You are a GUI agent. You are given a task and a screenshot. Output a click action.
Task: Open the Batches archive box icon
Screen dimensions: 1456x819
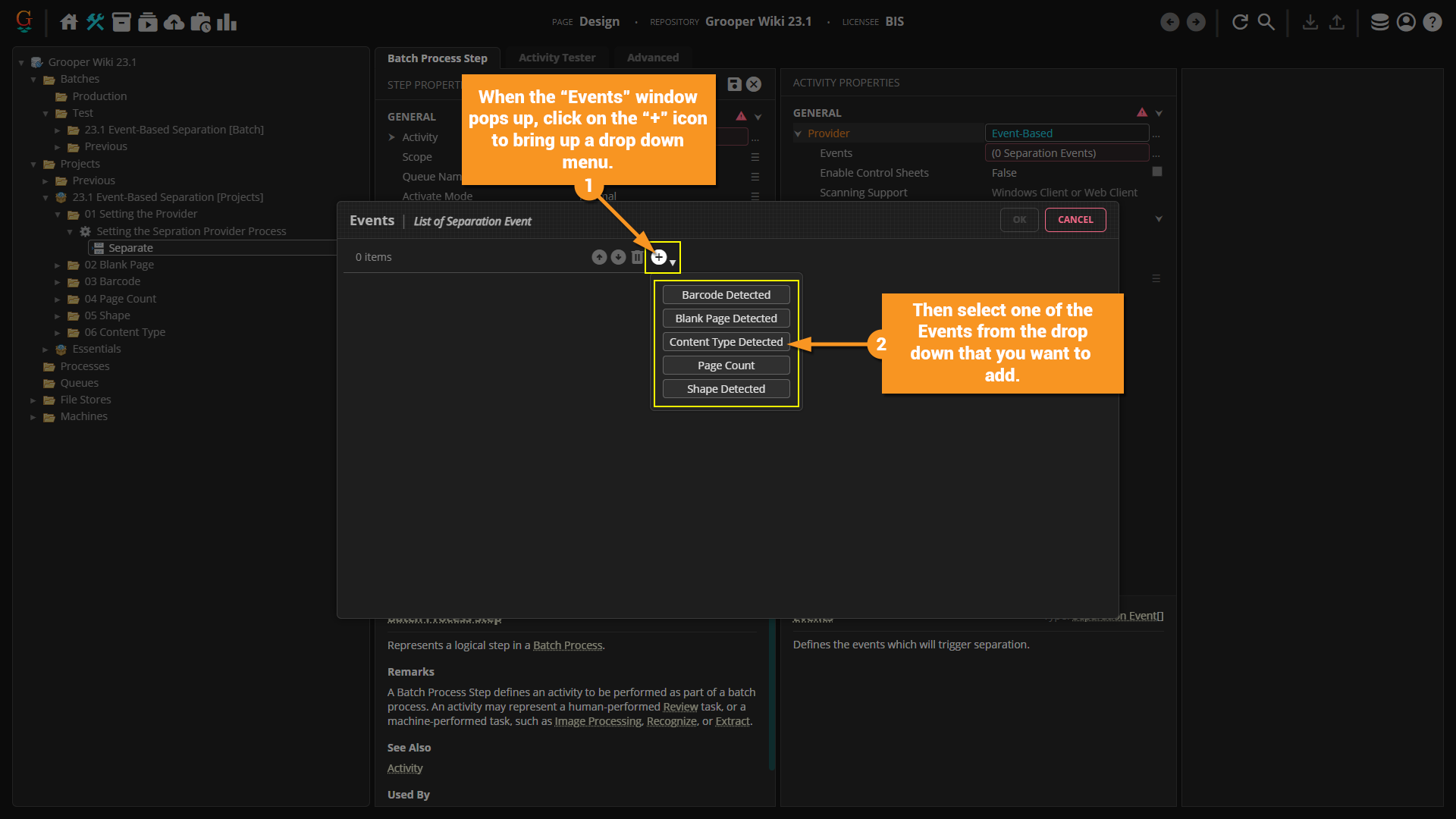click(121, 22)
